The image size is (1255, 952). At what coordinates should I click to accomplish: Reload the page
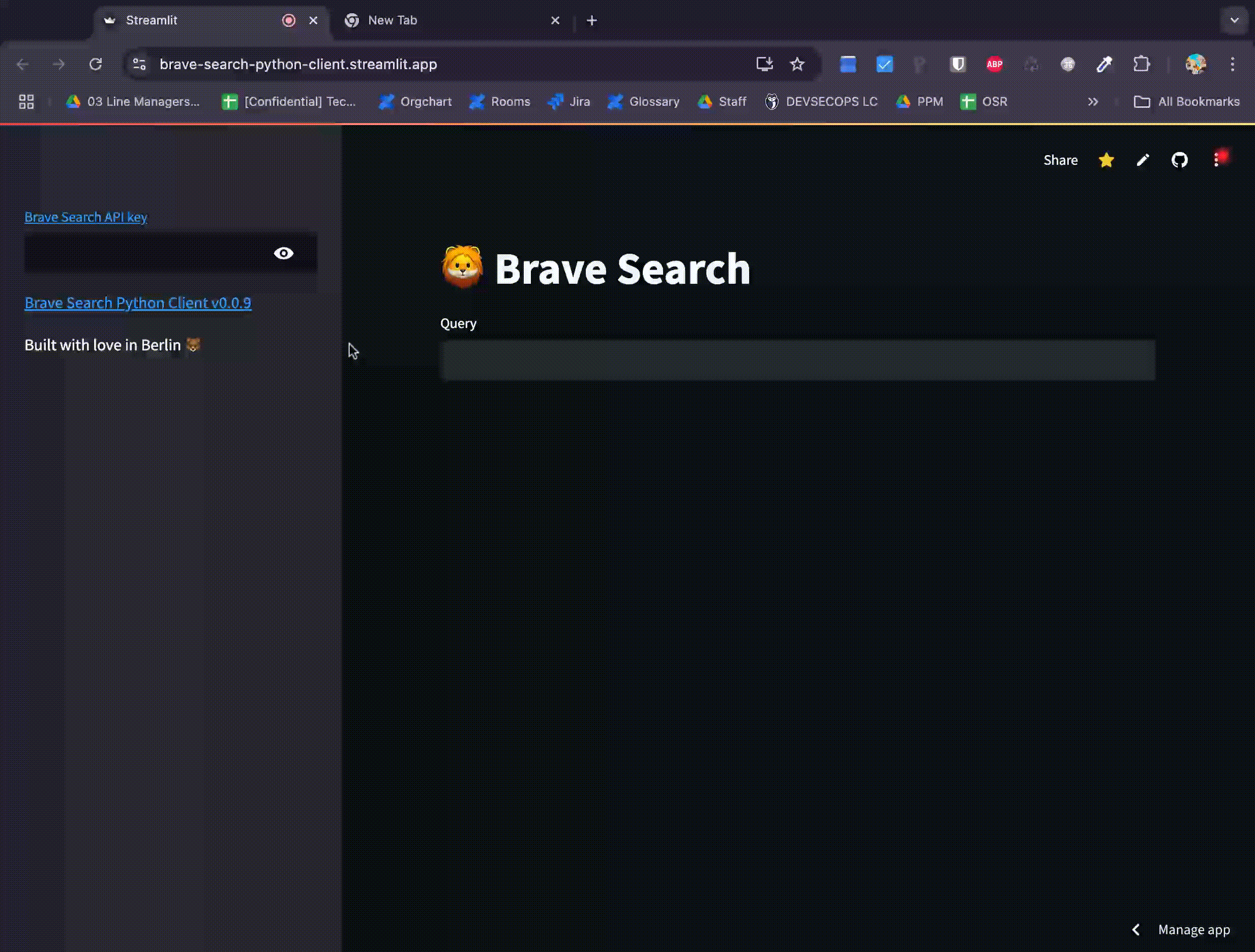(x=95, y=64)
